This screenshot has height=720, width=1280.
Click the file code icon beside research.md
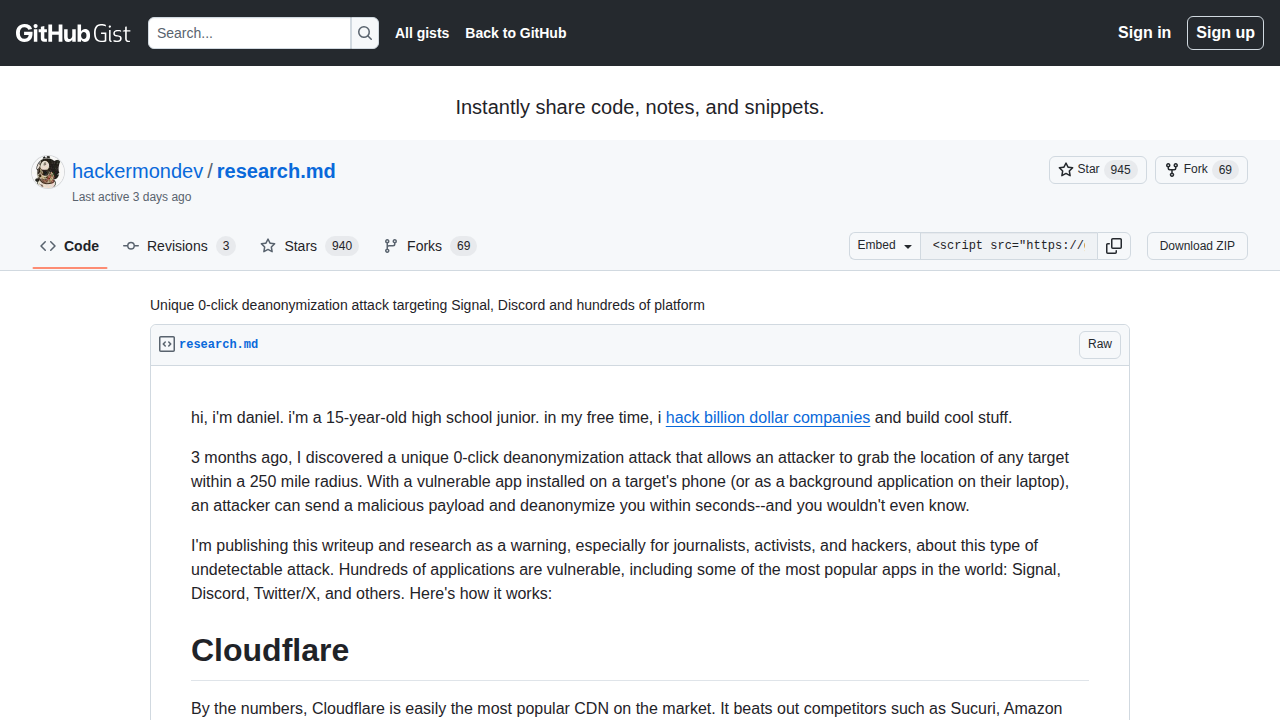(167, 344)
